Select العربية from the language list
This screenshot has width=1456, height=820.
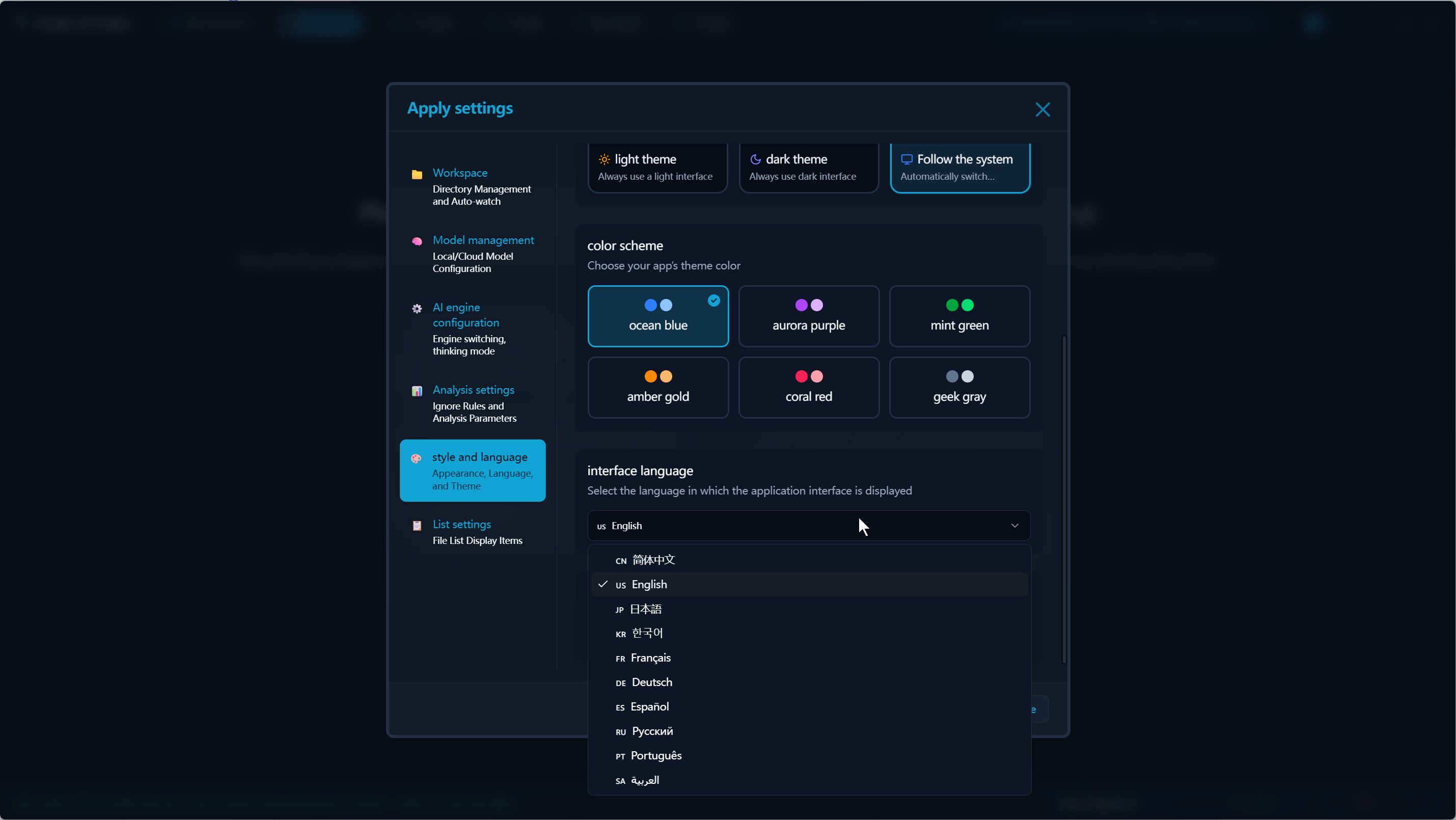(809, 780)
